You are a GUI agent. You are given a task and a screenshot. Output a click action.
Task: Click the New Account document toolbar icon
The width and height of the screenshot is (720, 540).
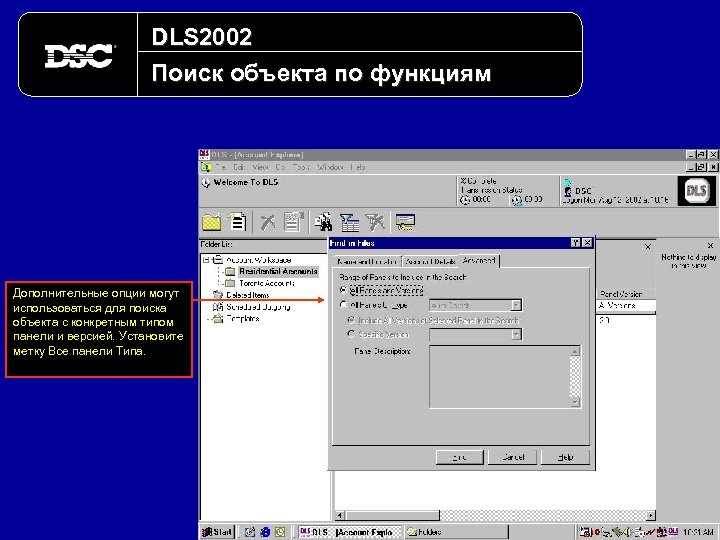(237, 222)
